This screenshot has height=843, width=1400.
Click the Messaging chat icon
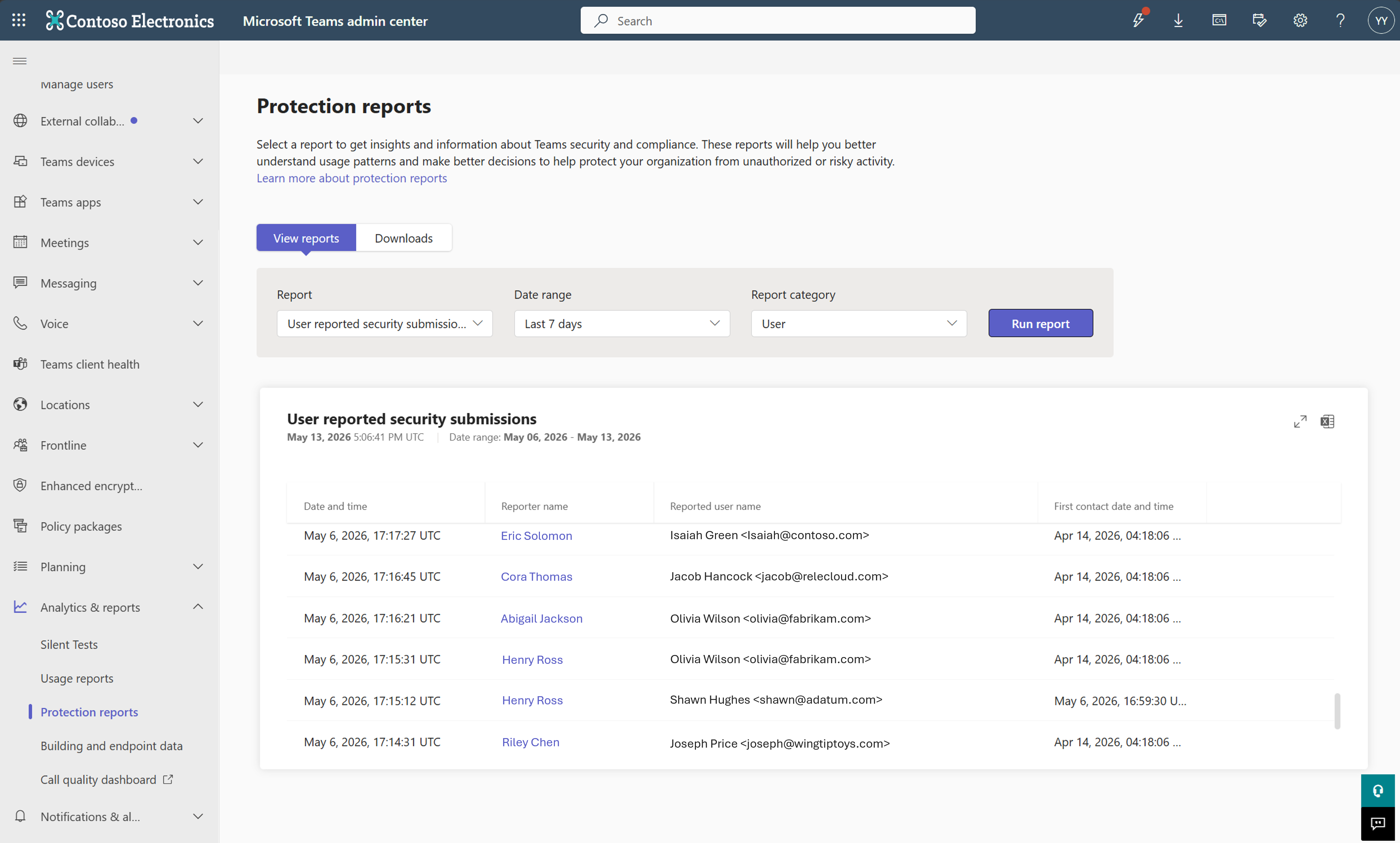pyautogui.click(x=20, y=282)
